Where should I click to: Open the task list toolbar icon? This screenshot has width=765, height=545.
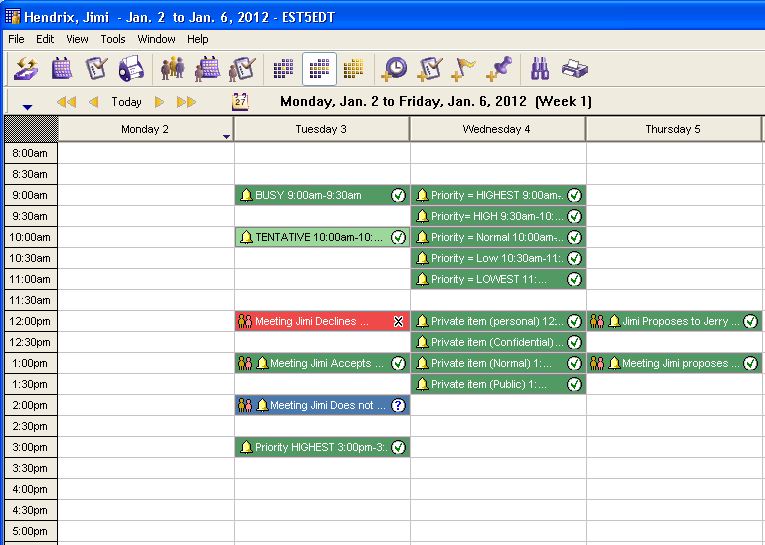click(x=96, y=69)
